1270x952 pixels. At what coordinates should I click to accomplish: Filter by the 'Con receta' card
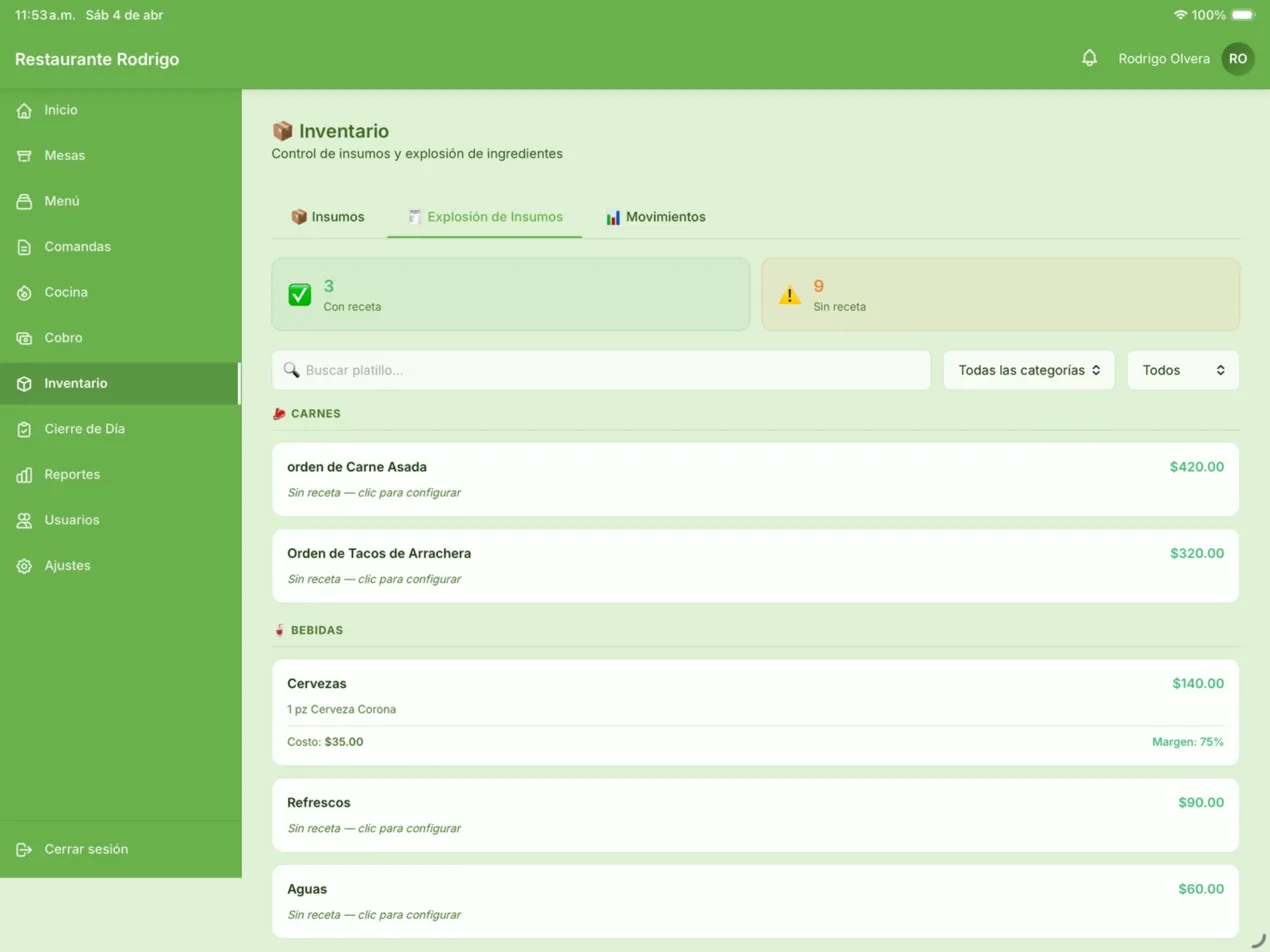click(x=510, y=294)
